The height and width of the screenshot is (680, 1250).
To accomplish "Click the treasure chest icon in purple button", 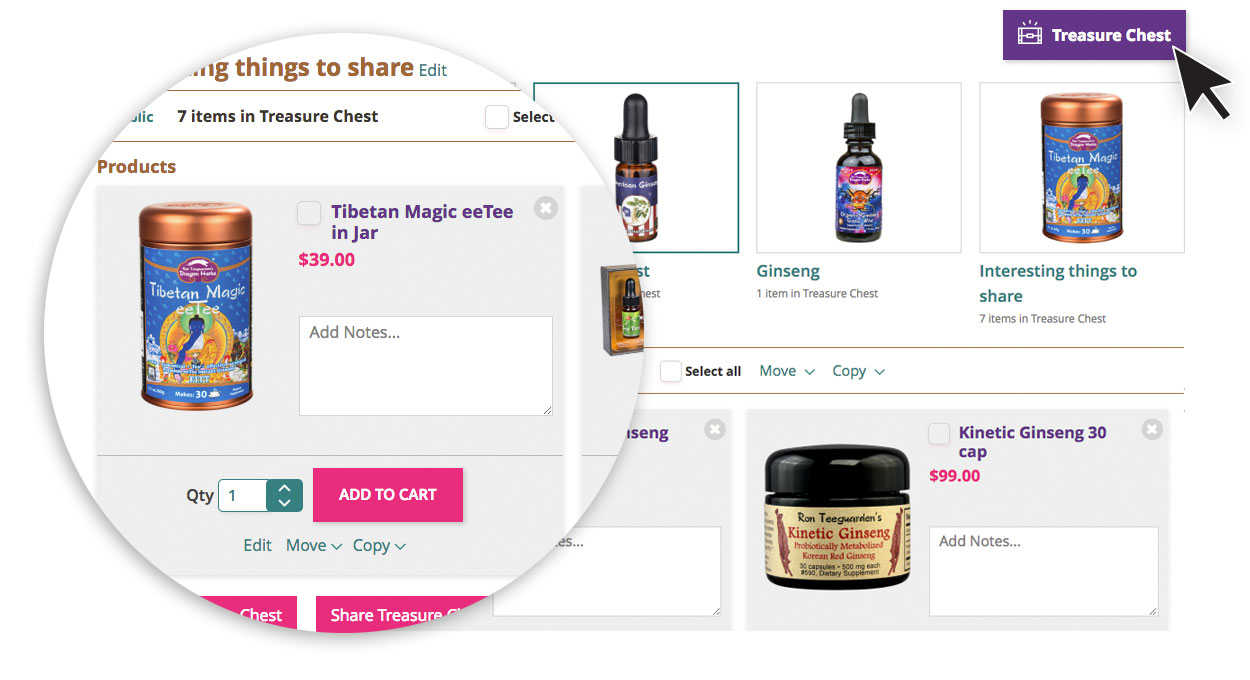I will point(1030,35).
